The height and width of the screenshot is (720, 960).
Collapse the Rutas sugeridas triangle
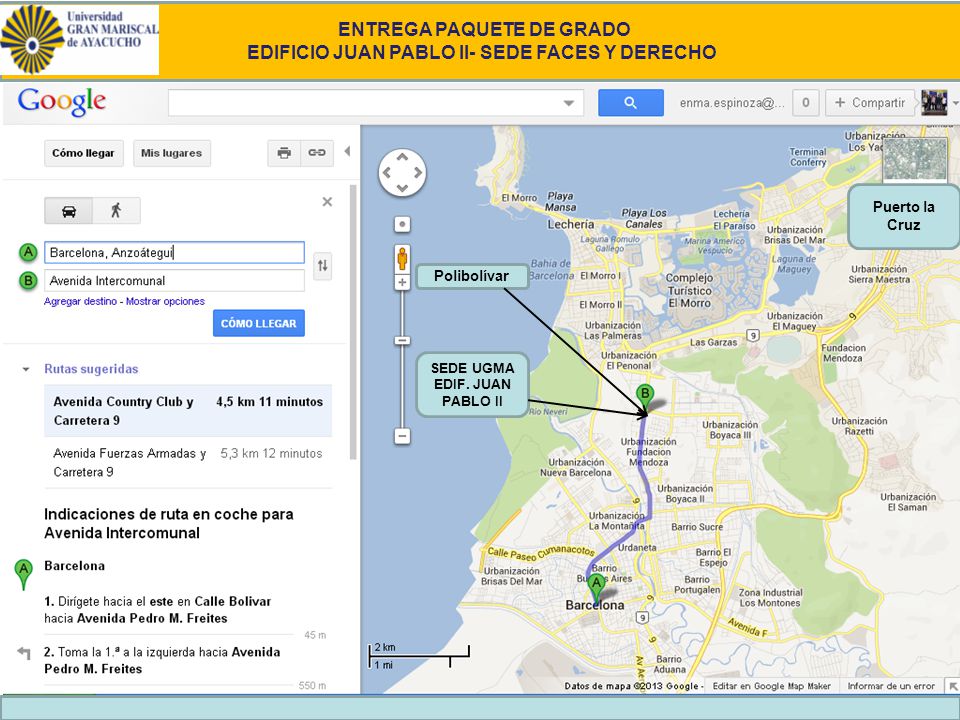(26, 369)
